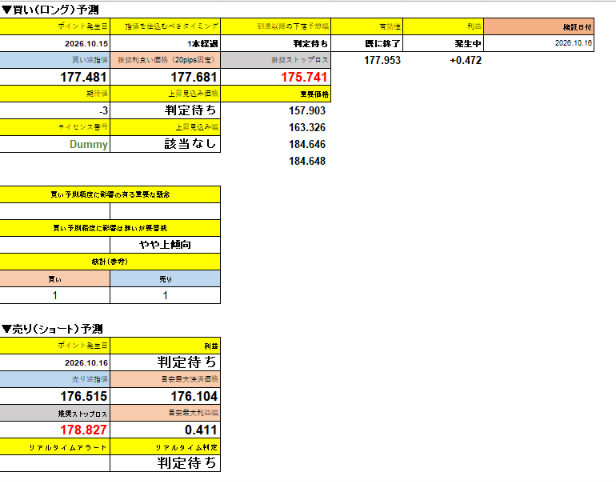The width and height of the screenshot is (616, 482).
Task: Select '有効性' header above 既に終了
Action: coord(367,26)
